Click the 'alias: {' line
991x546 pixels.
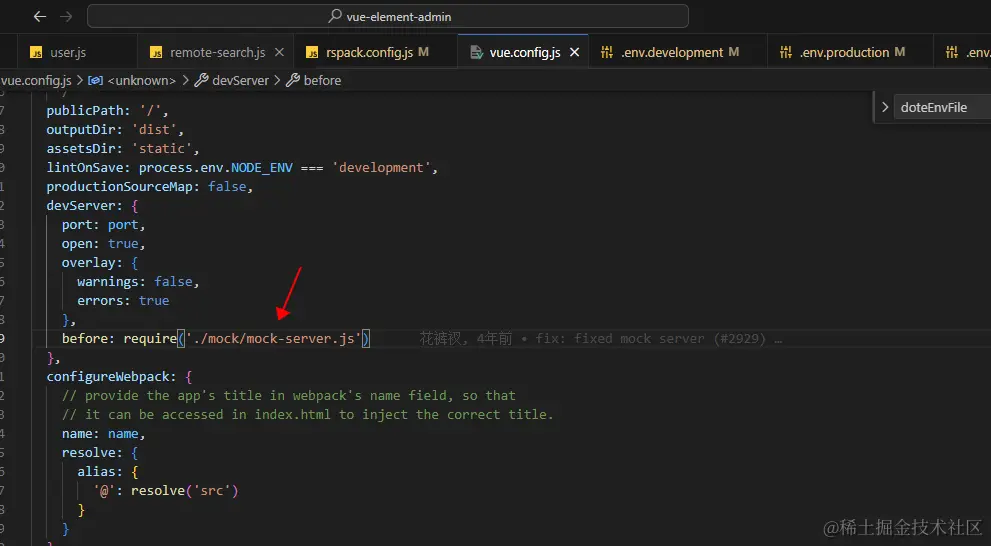click(107, 471)
